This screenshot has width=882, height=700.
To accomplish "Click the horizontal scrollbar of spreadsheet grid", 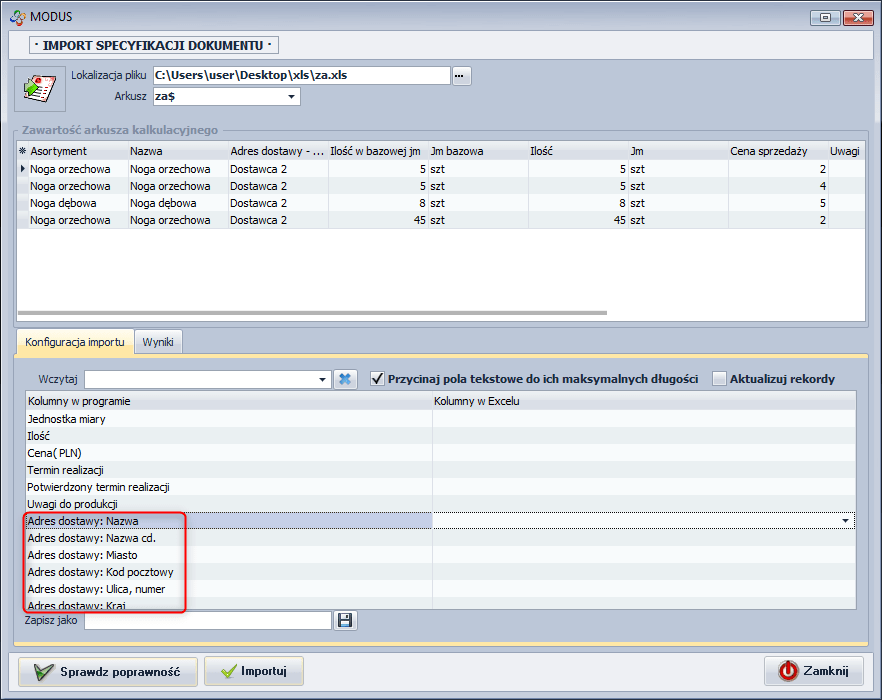I will pos(312,312).
